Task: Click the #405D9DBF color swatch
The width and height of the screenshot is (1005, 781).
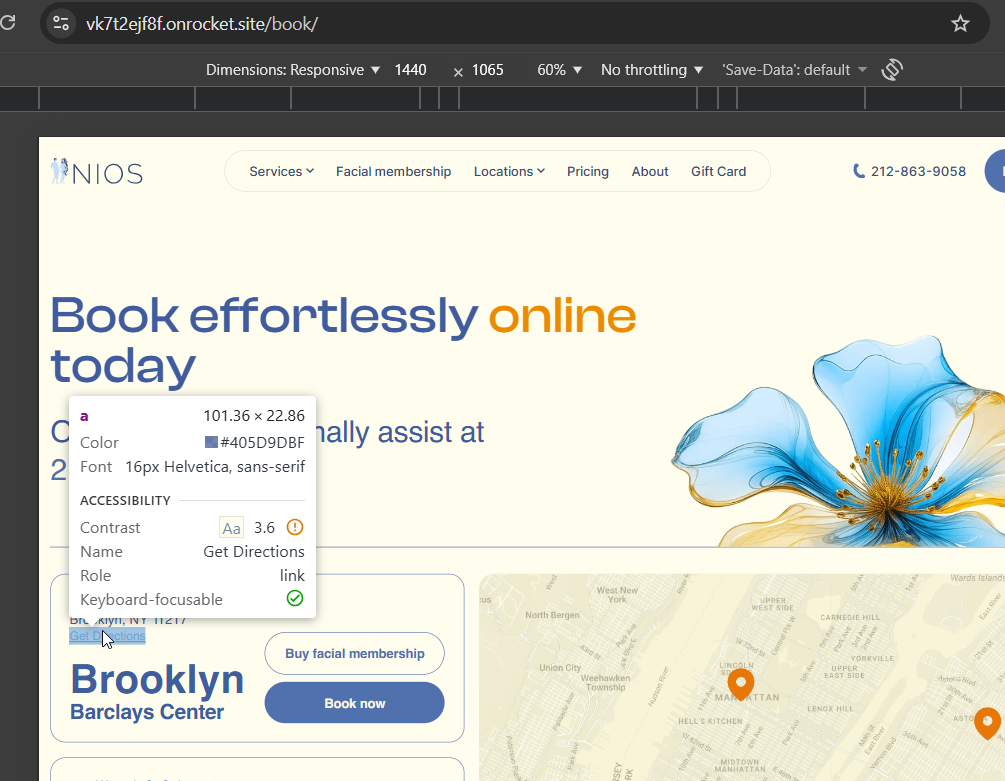Action: [211, 442]
